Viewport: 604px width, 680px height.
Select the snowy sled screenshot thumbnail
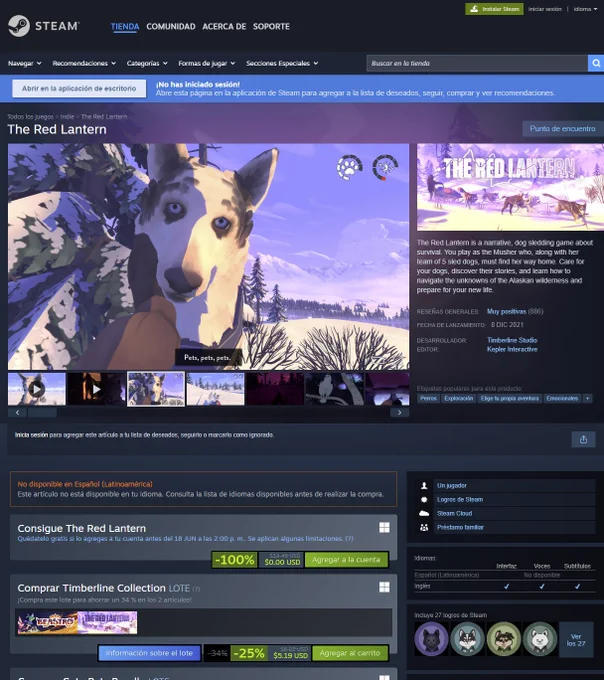coord(215,389)
